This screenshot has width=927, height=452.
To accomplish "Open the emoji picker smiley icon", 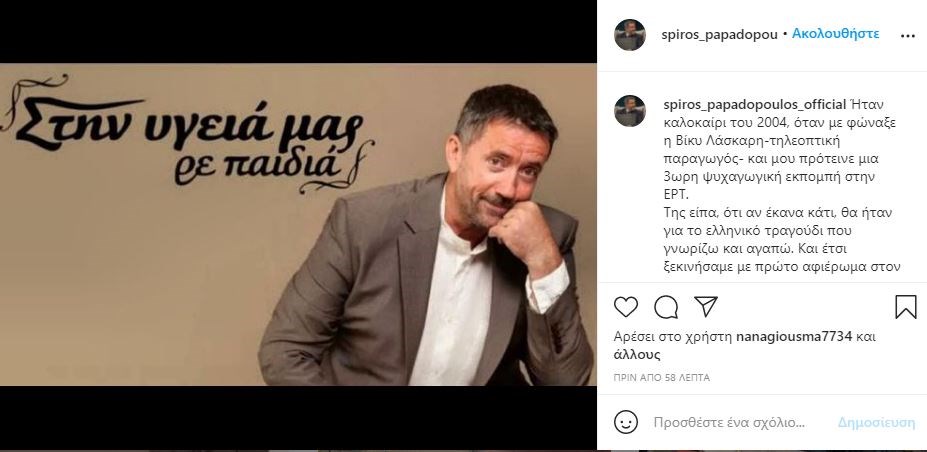I will click(x=625, y=422).
